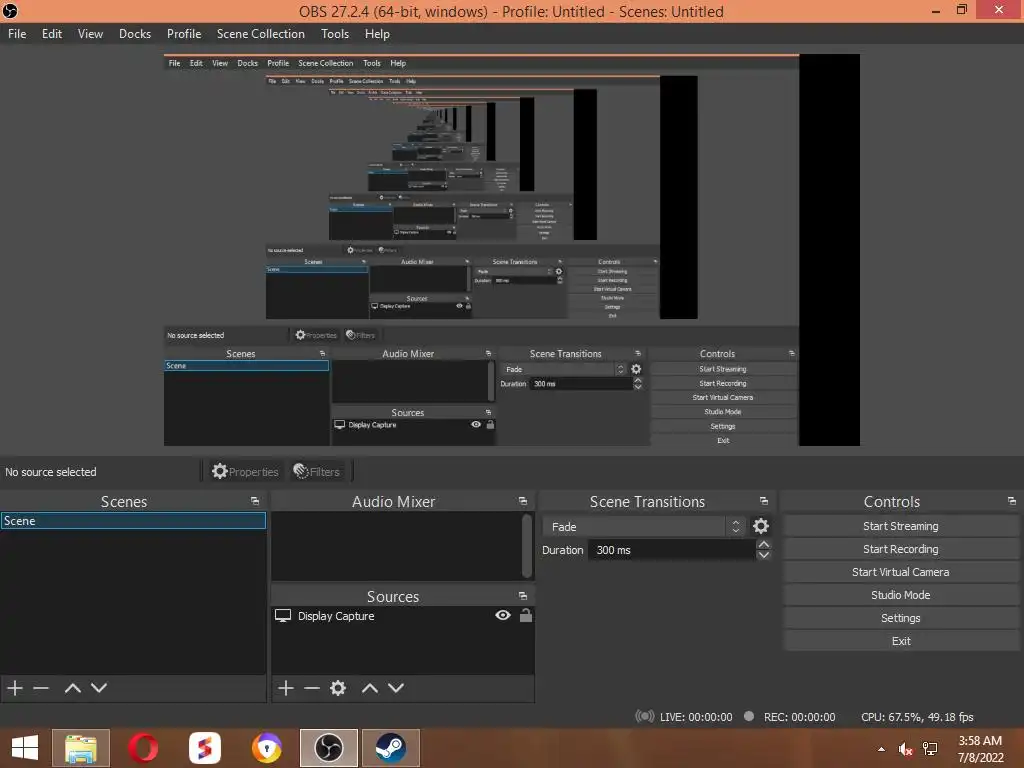Click Start Recording button
The width and height of the screenshot is (1024, 768).
coord(901,549)
